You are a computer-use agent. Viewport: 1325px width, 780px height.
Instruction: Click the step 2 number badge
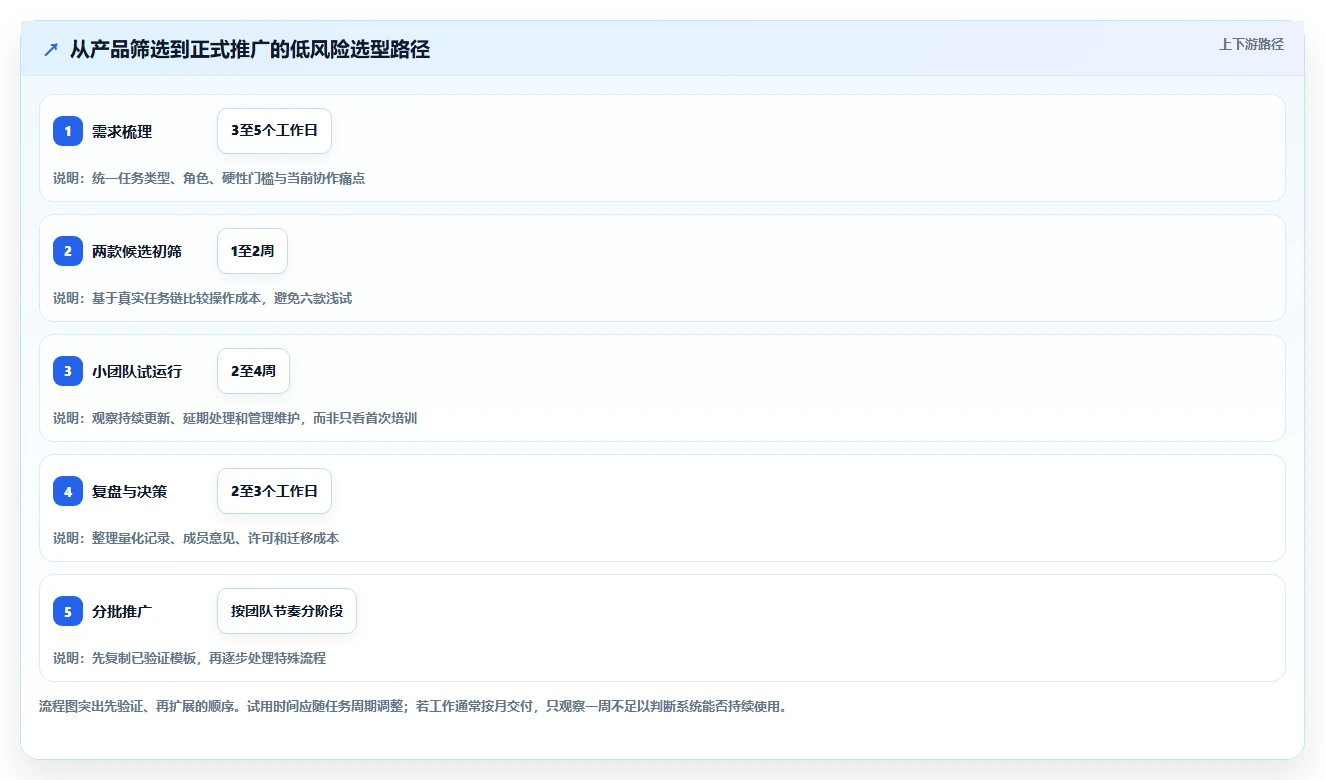[68, 251]
